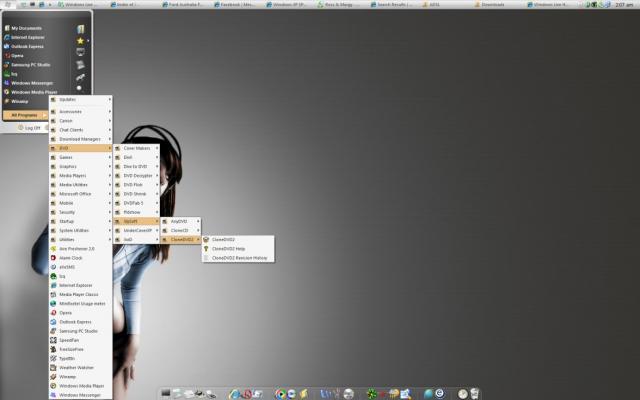Expand the Security folder
Image resolution: width=640 pixels, height=400 pixels.
pos(80,212)
